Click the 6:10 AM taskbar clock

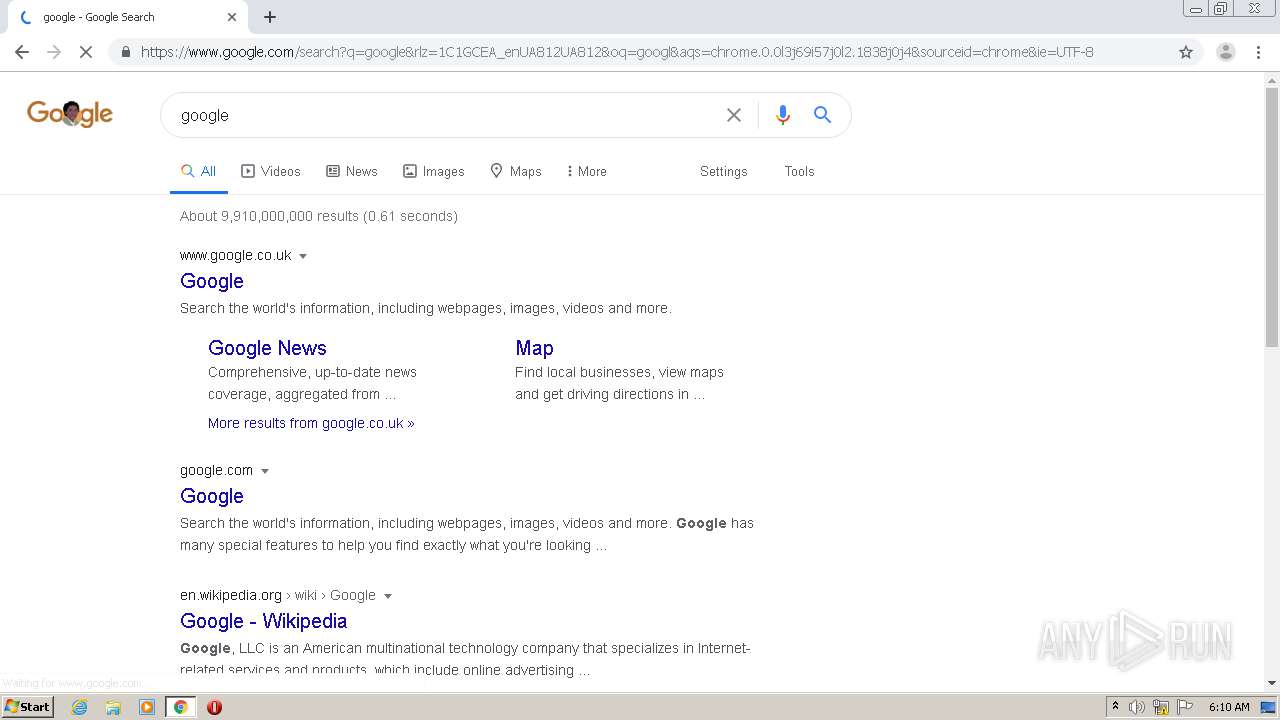[1229, 707]
